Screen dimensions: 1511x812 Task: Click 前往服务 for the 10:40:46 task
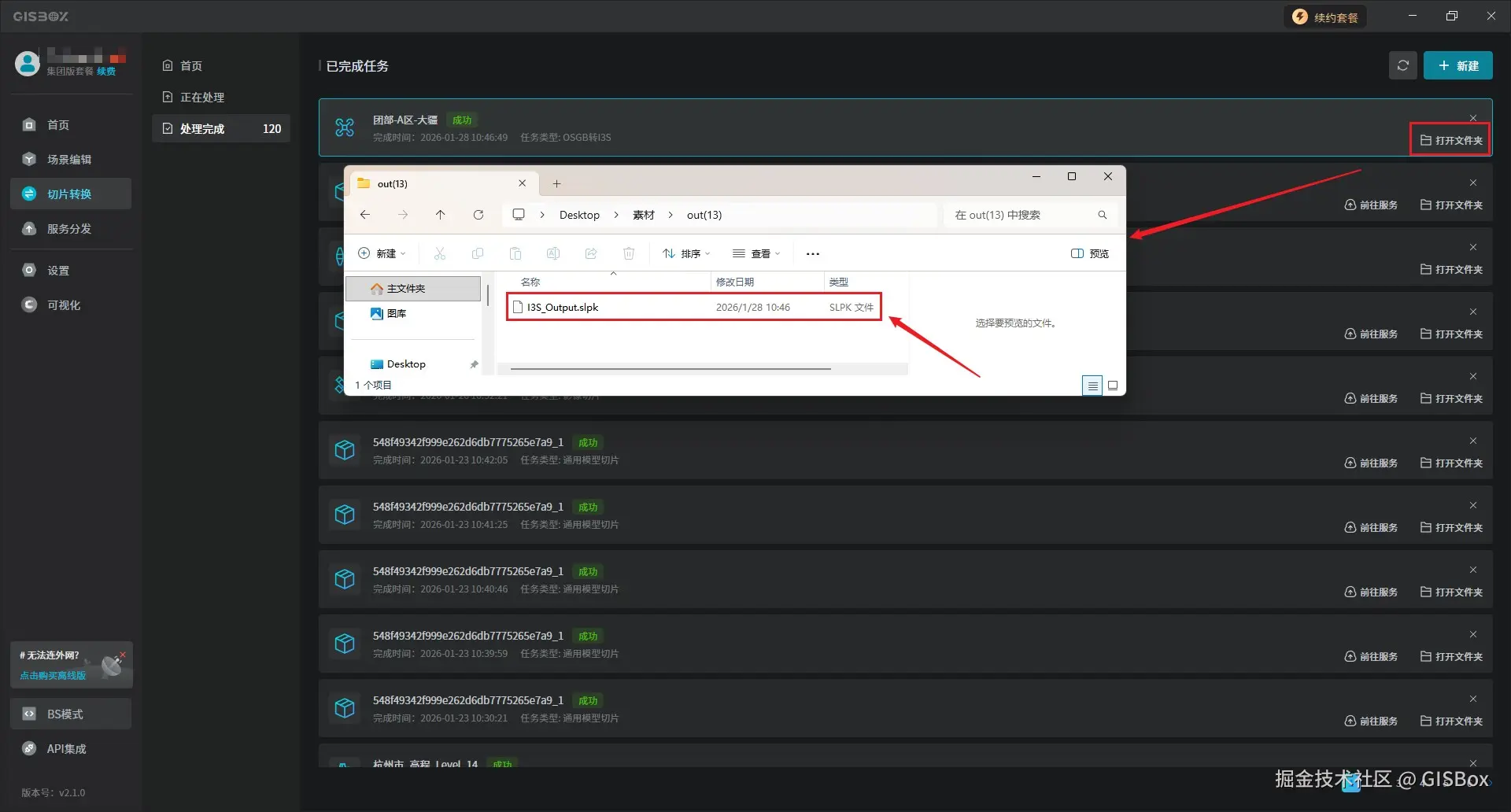point(1371,592)
